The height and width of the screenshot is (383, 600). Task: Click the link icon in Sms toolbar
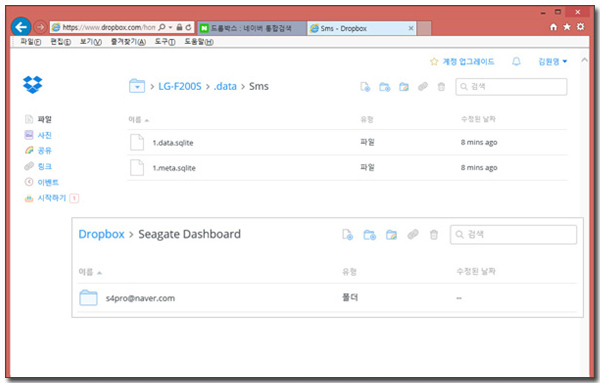click(x=423, y=86)
